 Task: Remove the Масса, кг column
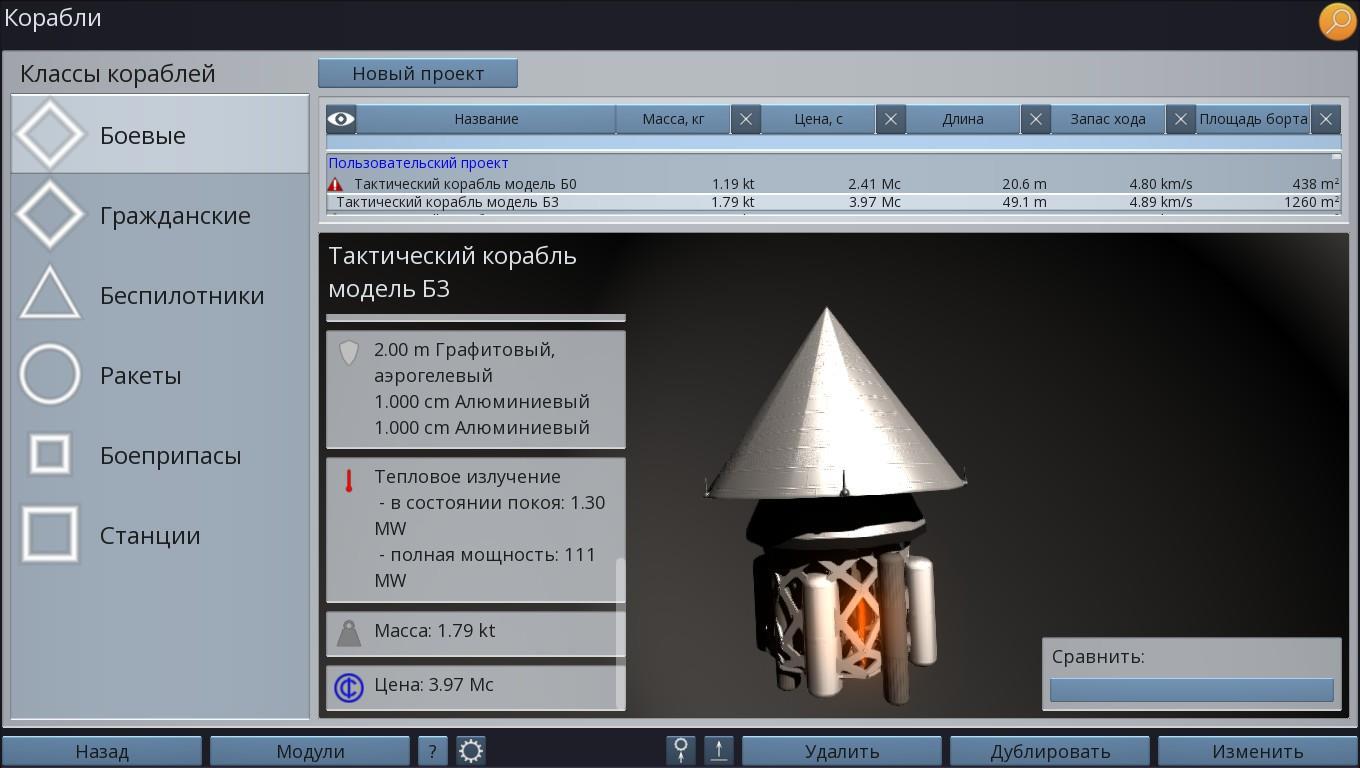pyautogui.click(x=746, y=119)
